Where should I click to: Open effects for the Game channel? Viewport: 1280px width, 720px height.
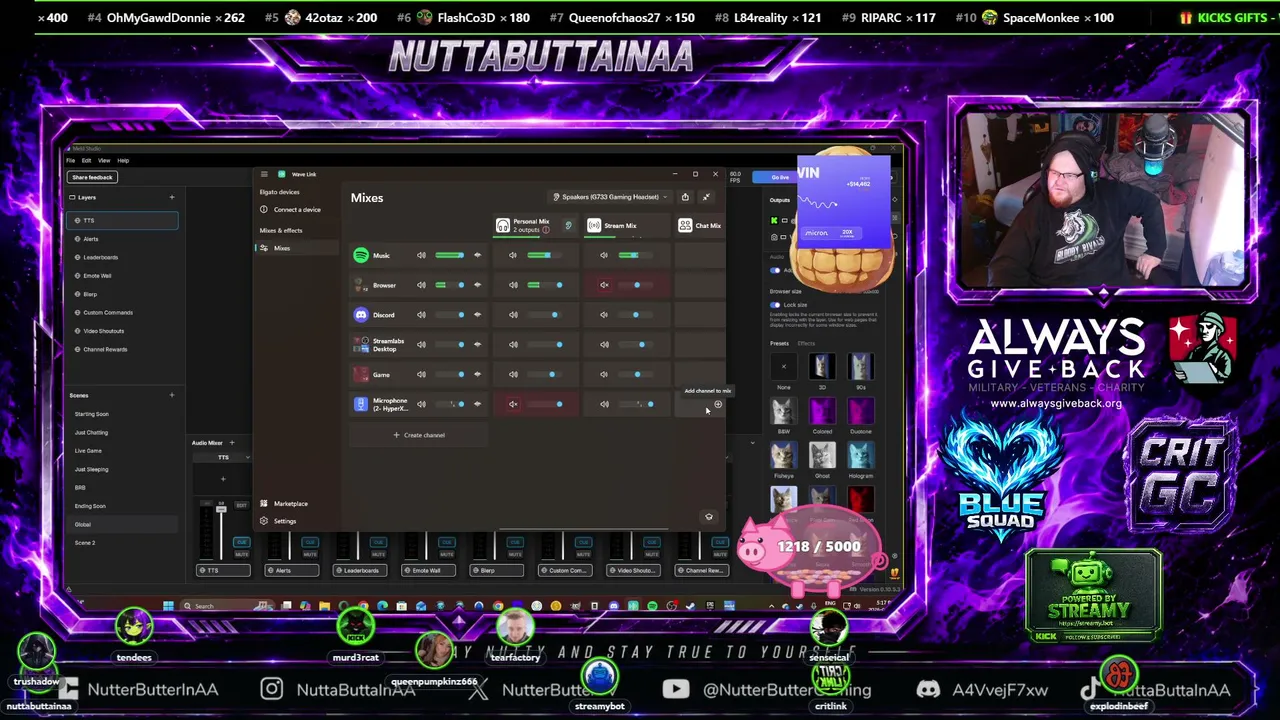coord(477,374)
